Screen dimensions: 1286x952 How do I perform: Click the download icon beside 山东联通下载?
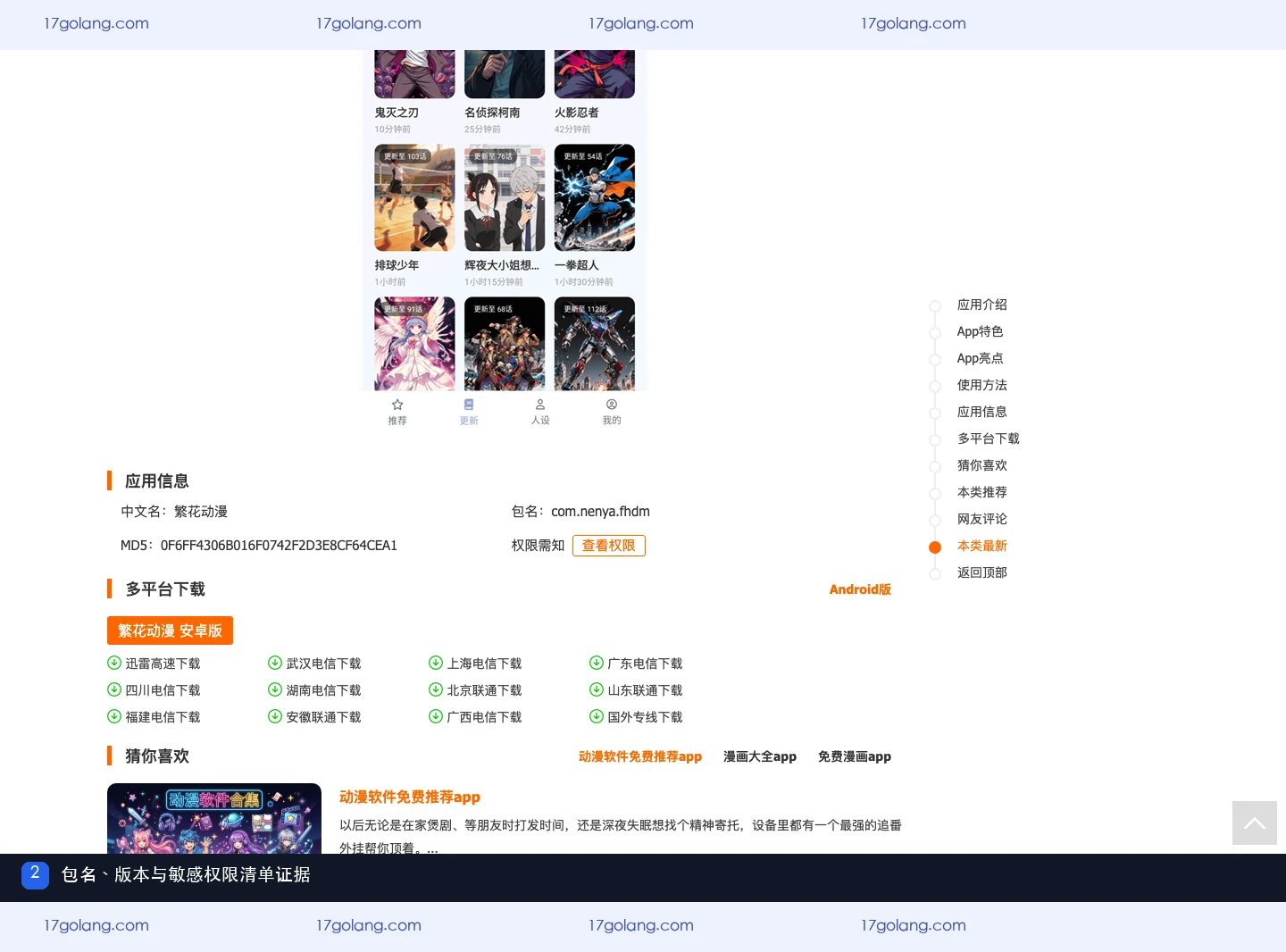(597, 689)
